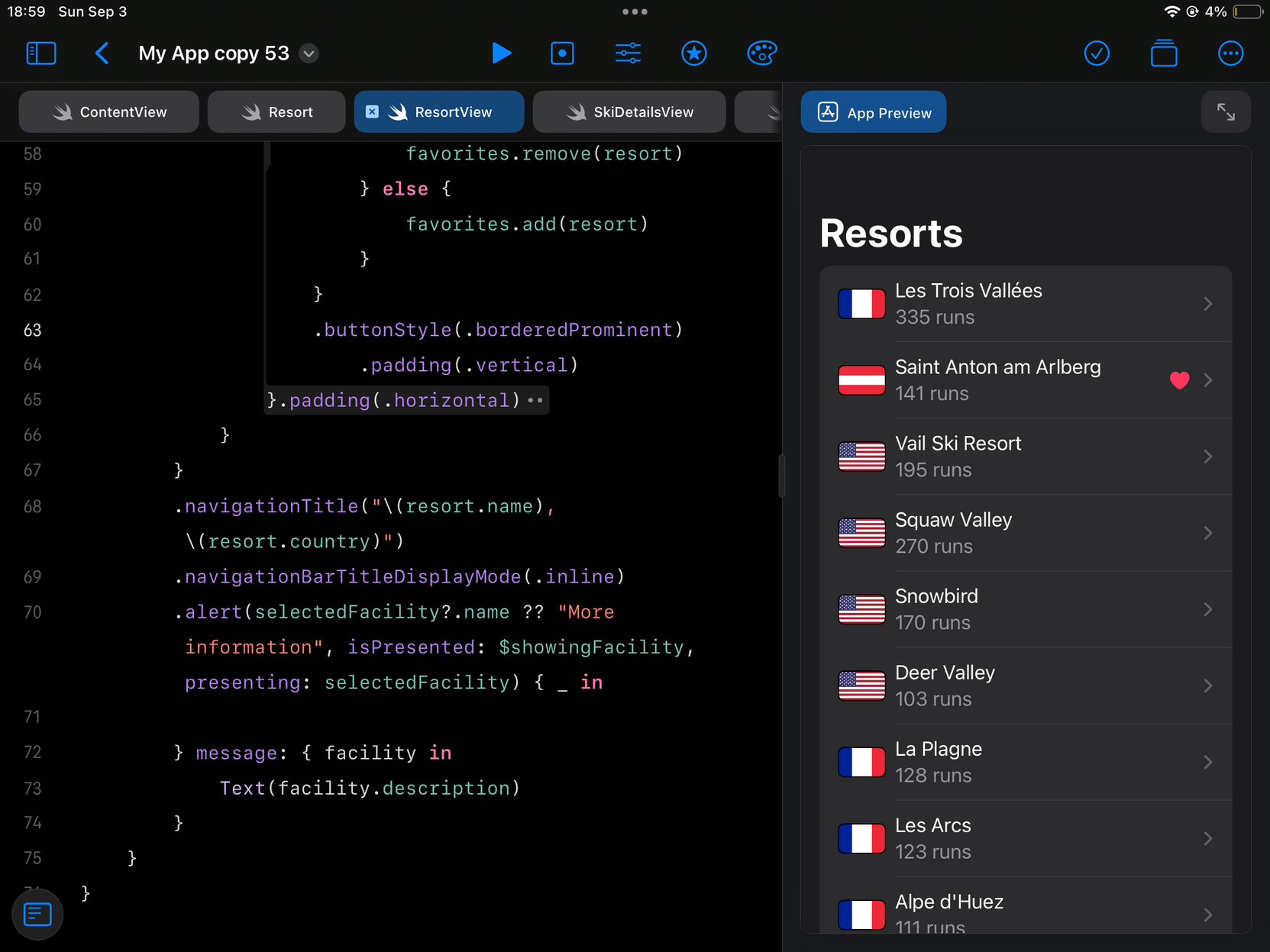The height and width of the screenshot is (952, 1270).
Task: Tap the battery indicator
Action: (1247, 11)
